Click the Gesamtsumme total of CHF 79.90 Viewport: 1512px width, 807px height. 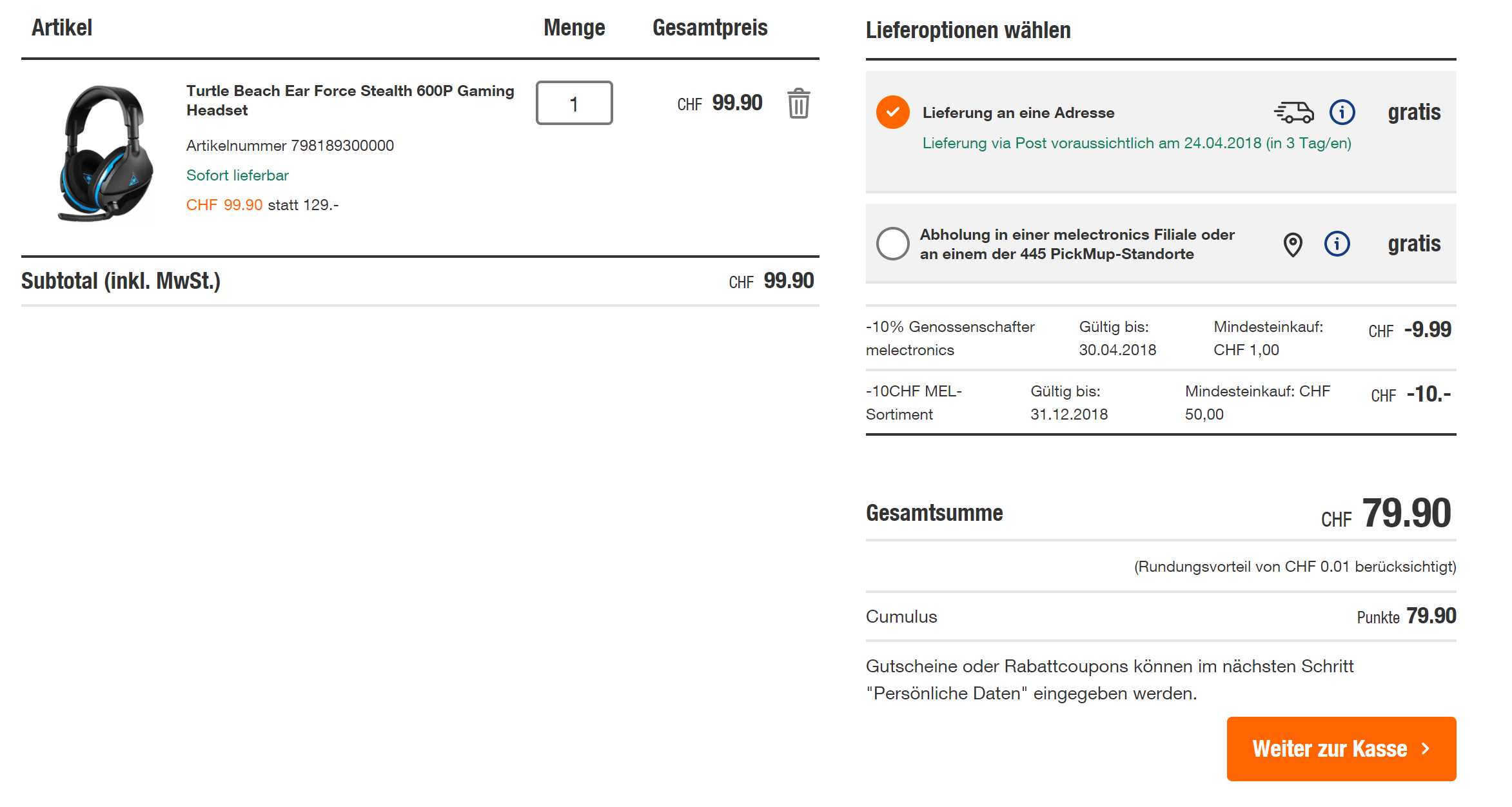coord(1406,514)
